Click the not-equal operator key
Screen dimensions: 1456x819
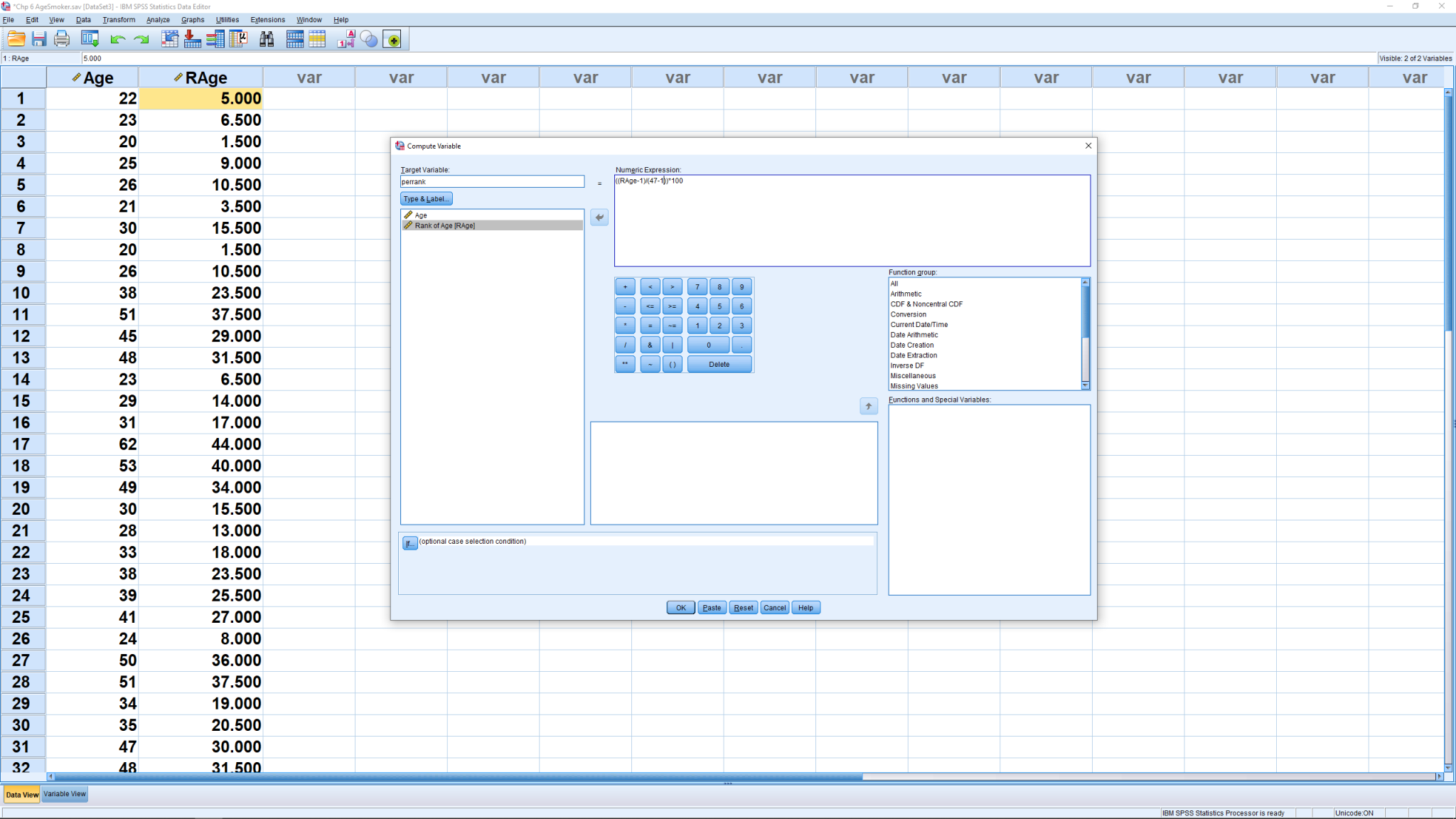pos(672,326)
